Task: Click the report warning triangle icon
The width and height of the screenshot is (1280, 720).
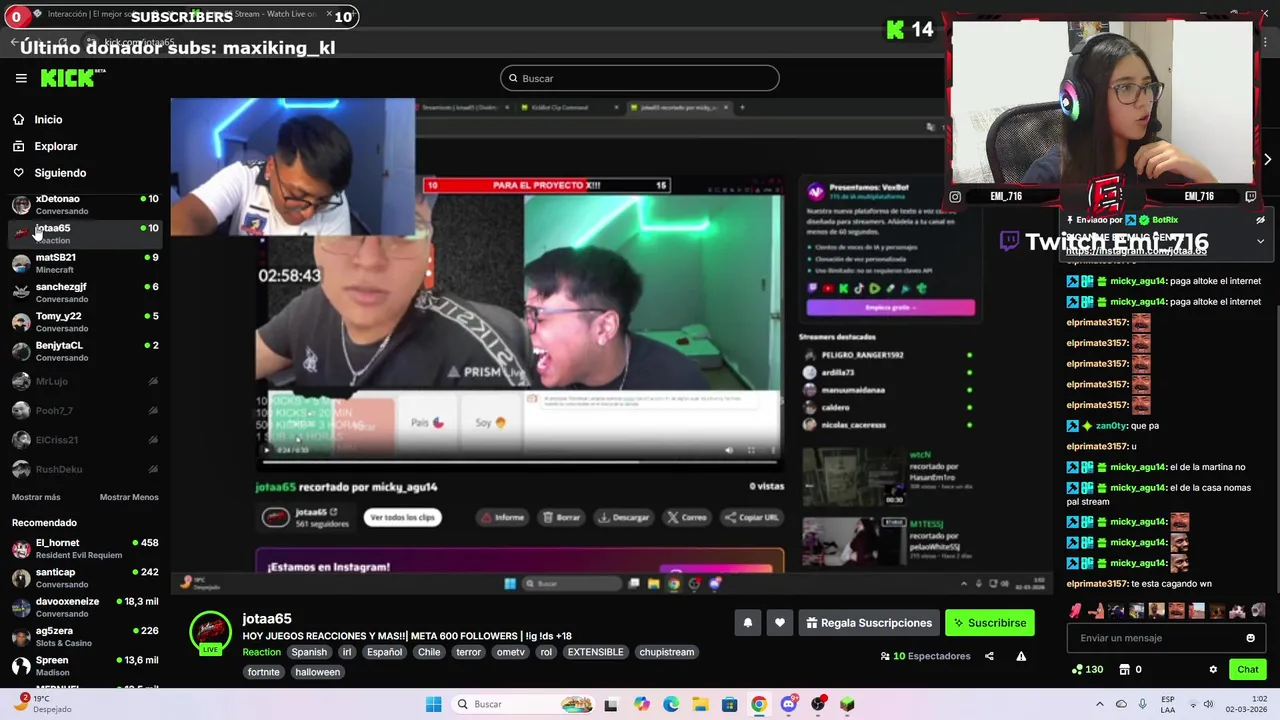Action: (1021, 656)
